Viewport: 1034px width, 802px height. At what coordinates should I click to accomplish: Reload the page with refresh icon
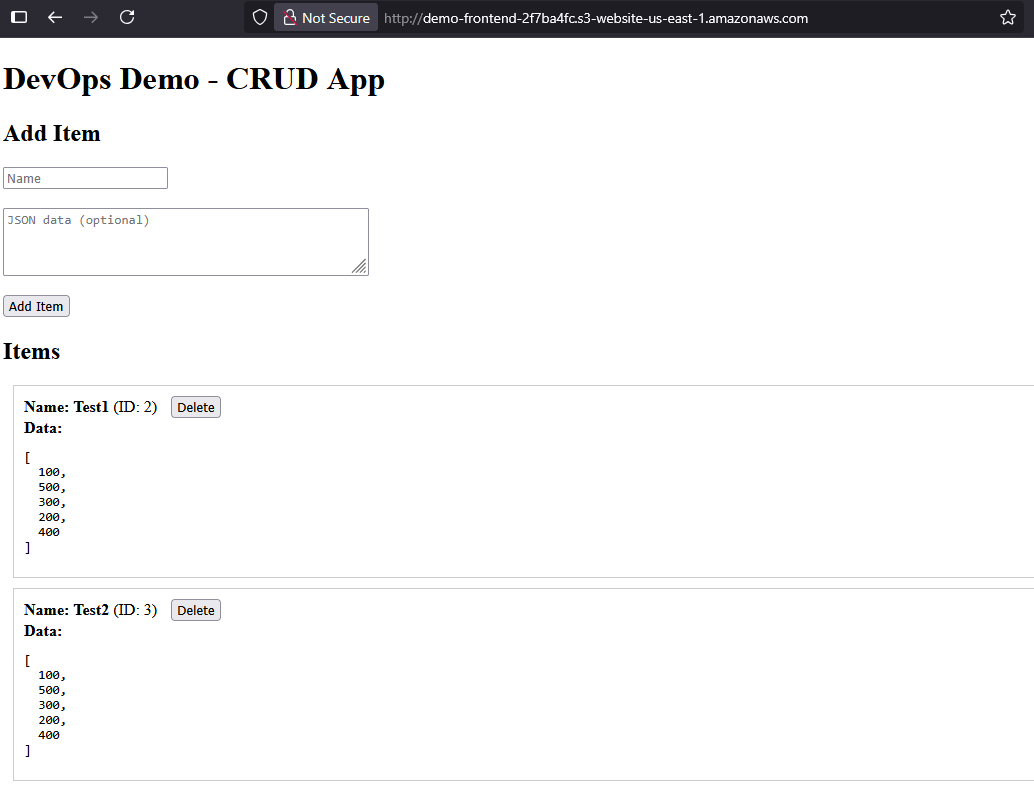click(127, 17)
